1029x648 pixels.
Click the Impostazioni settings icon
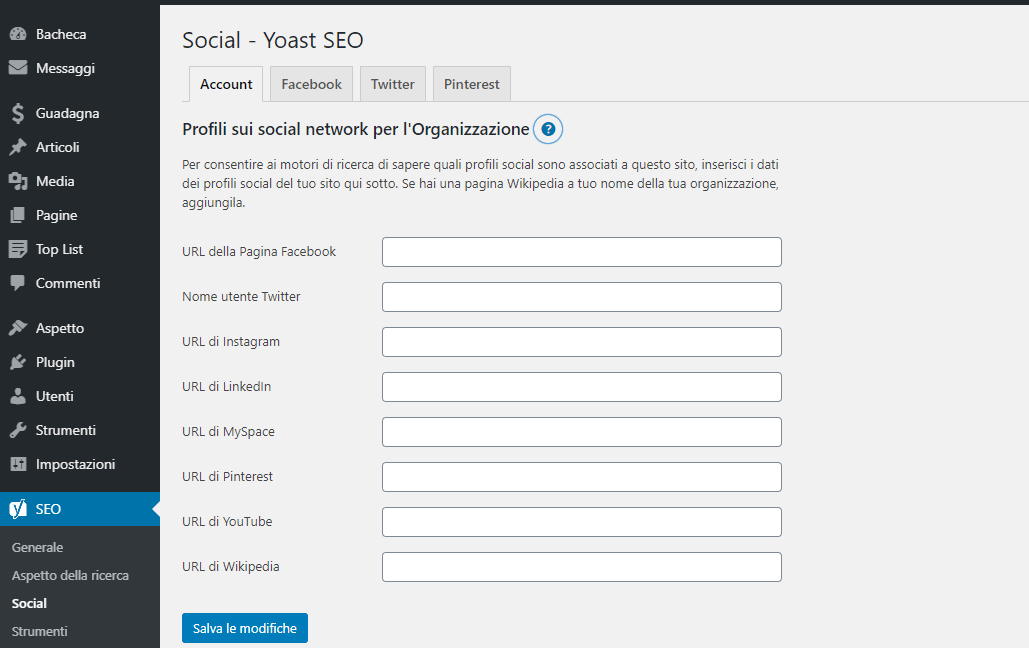(18, 464)
